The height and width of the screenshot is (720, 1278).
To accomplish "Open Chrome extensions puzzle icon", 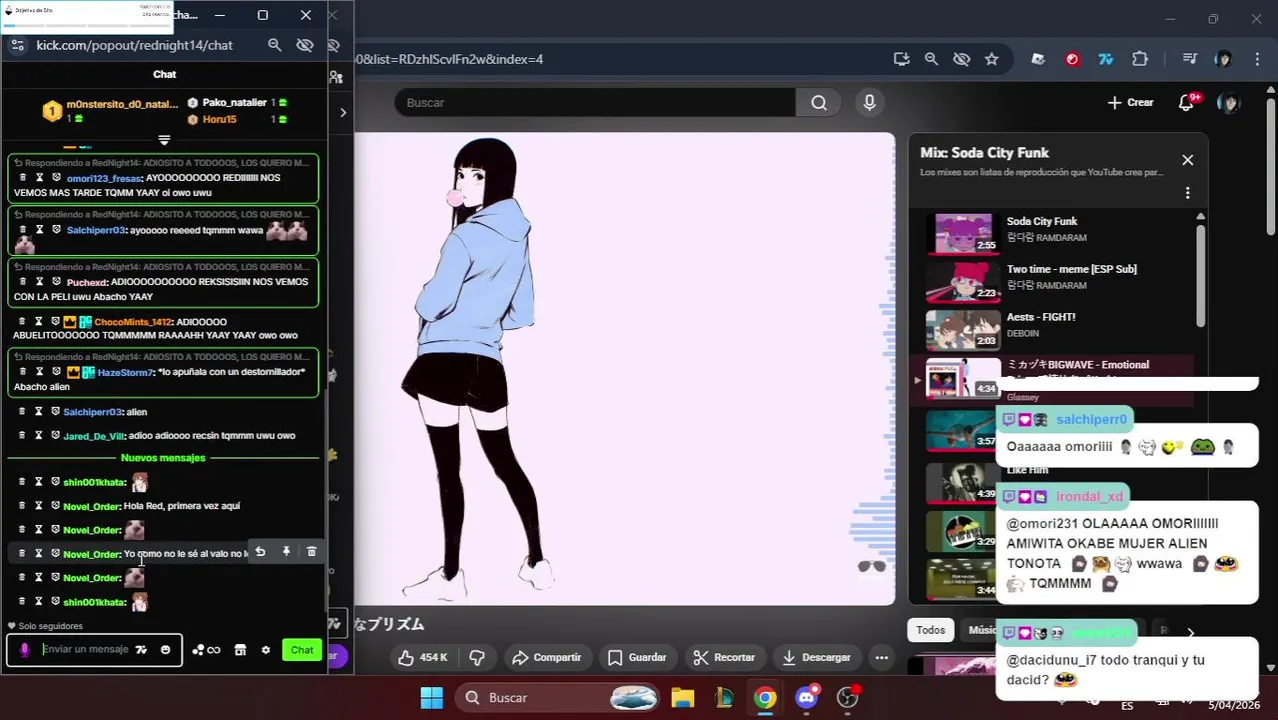I will (1139, 59).
